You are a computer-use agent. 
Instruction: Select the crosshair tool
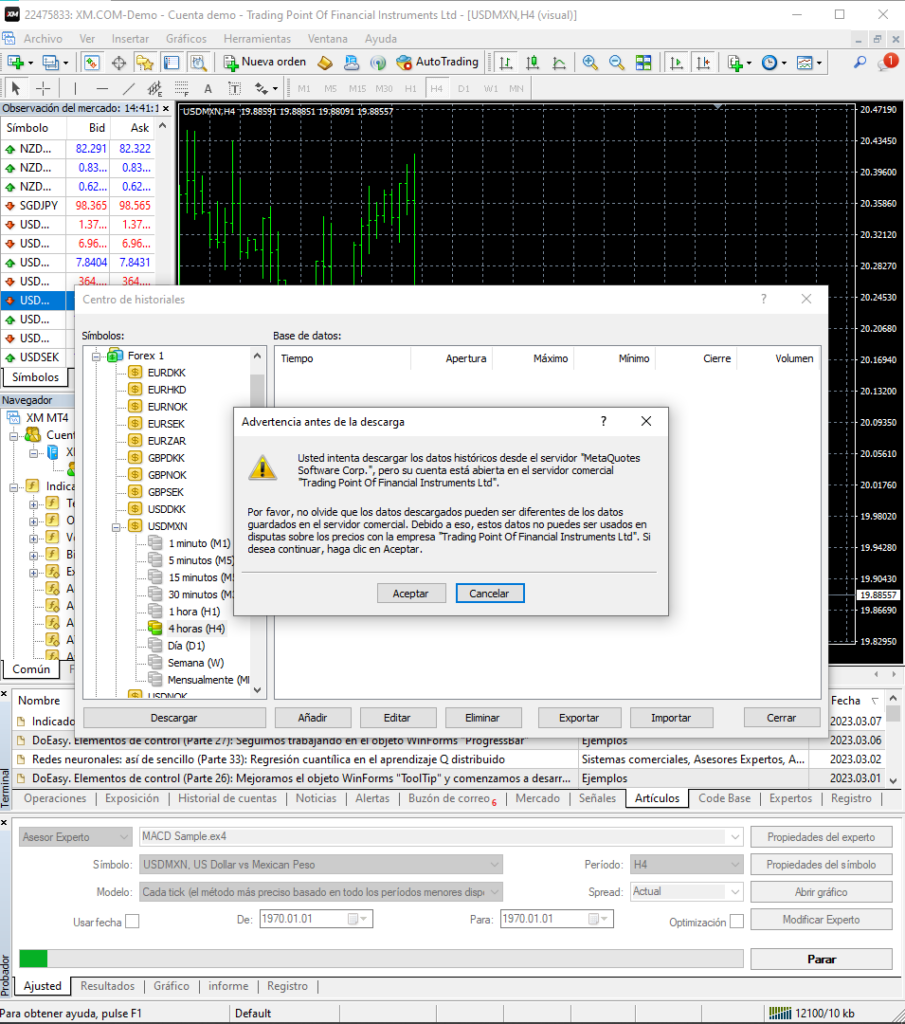[x=43, y=88]
